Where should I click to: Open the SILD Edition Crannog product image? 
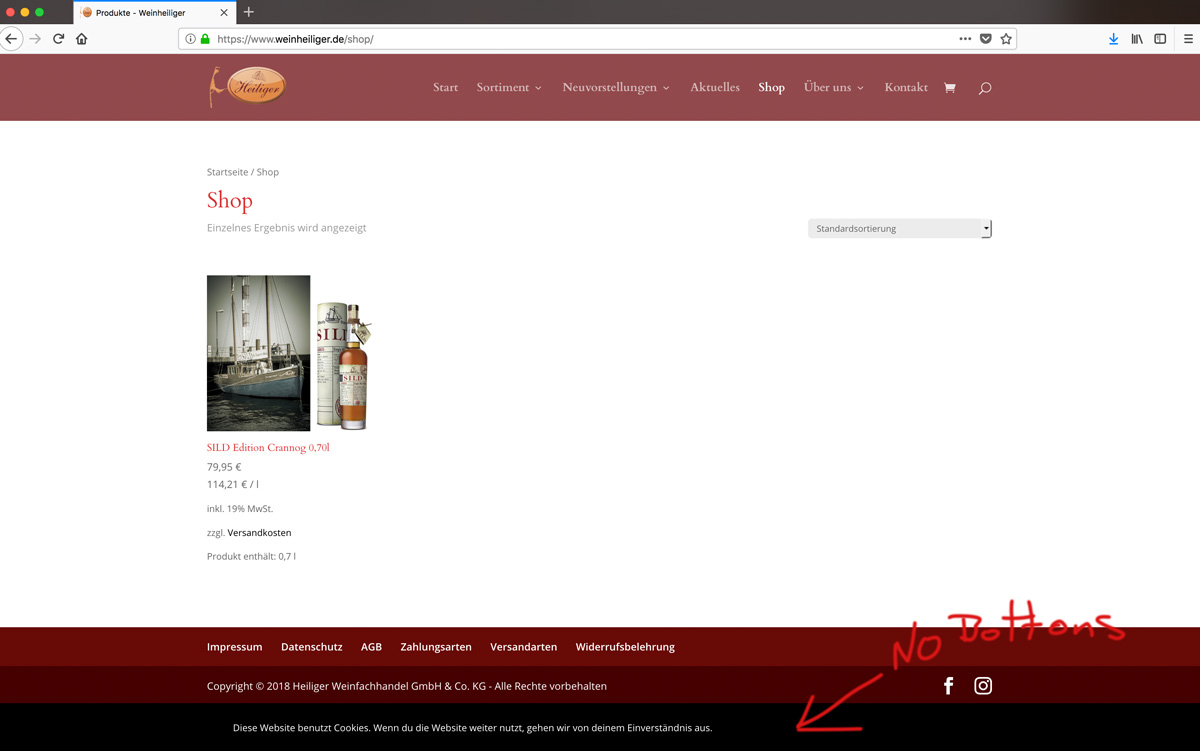pos(290,353)
